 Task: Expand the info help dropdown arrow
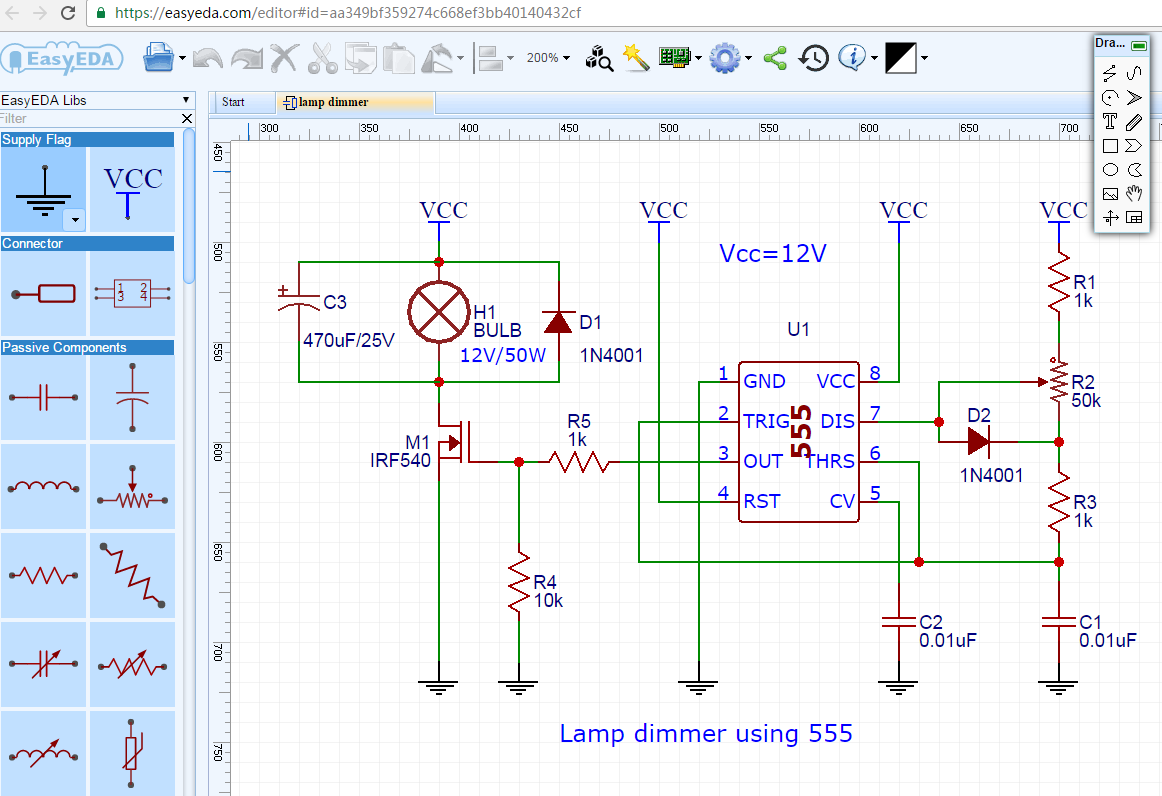[875, 58]
